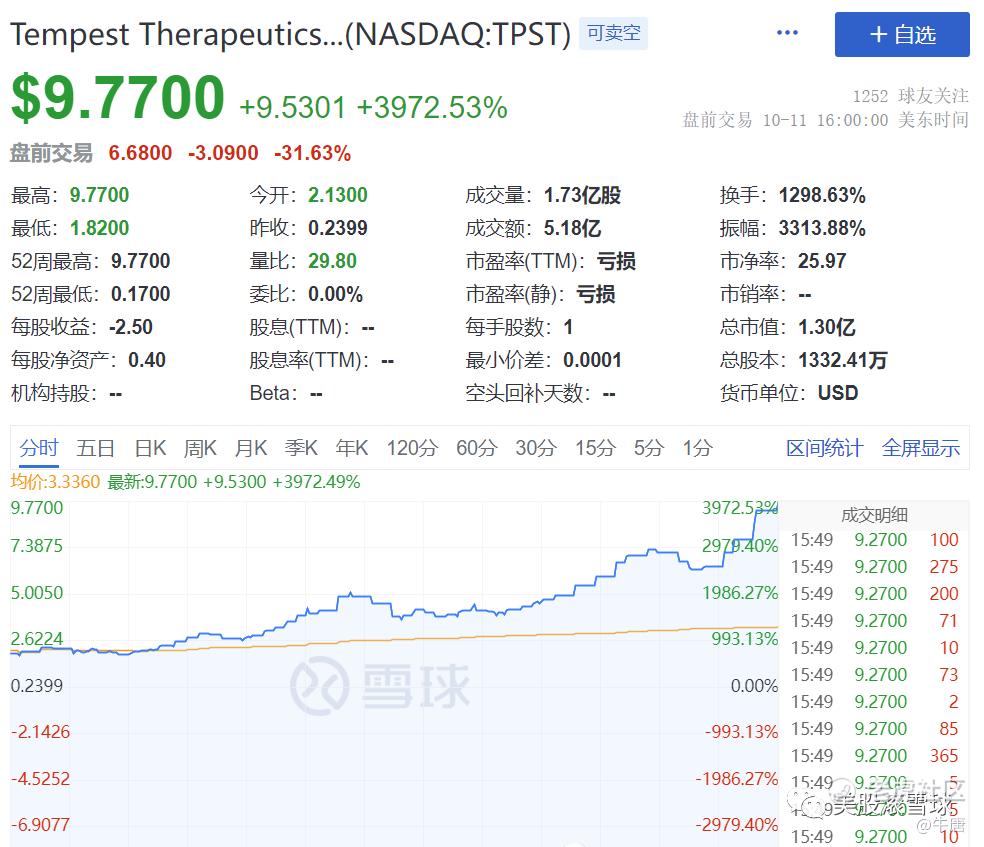
Task: Click the 振幅 value 3313.88%
Action: (x=822, y=228)
